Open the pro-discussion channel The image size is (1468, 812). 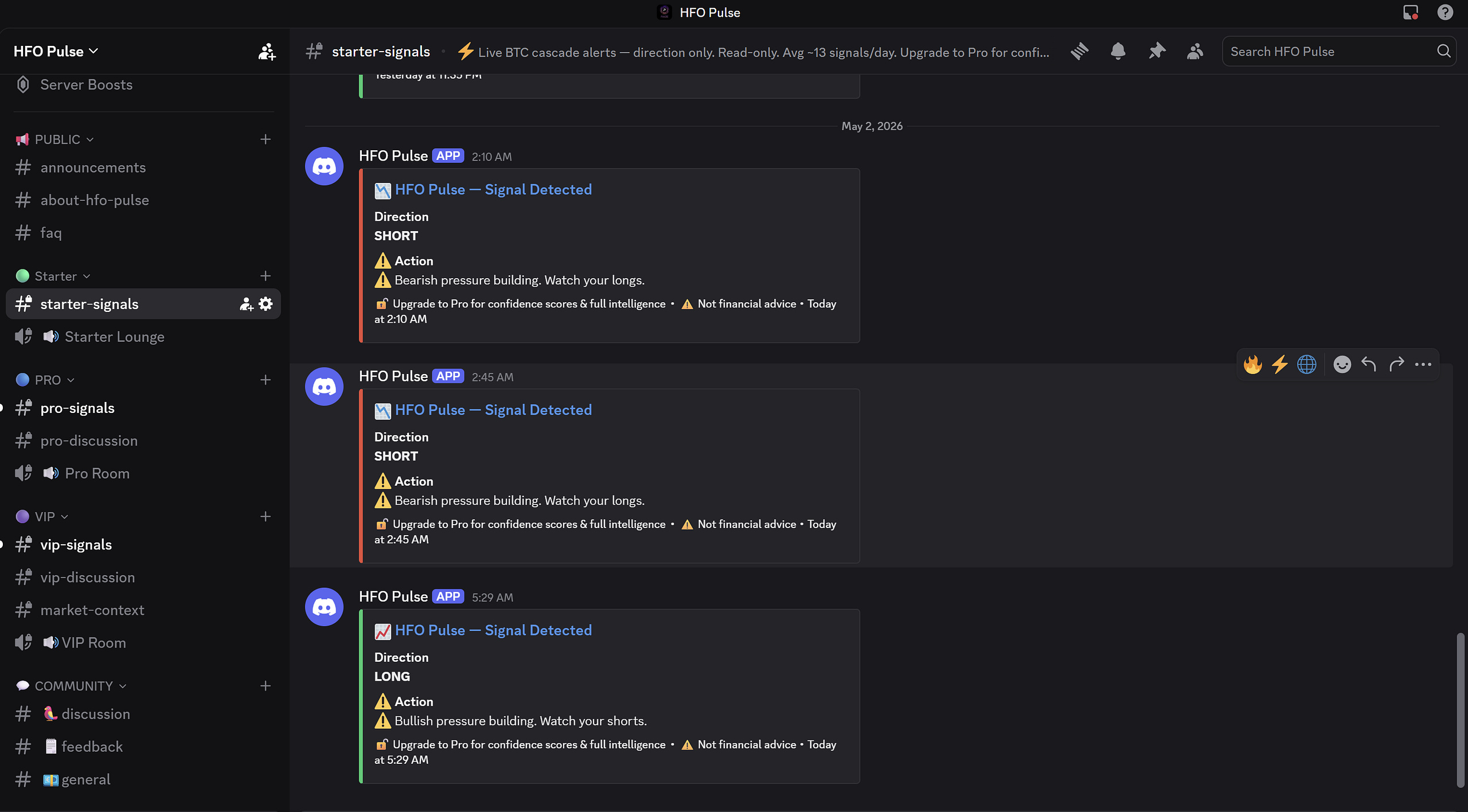pyautogui.click(x=143, y=441)
